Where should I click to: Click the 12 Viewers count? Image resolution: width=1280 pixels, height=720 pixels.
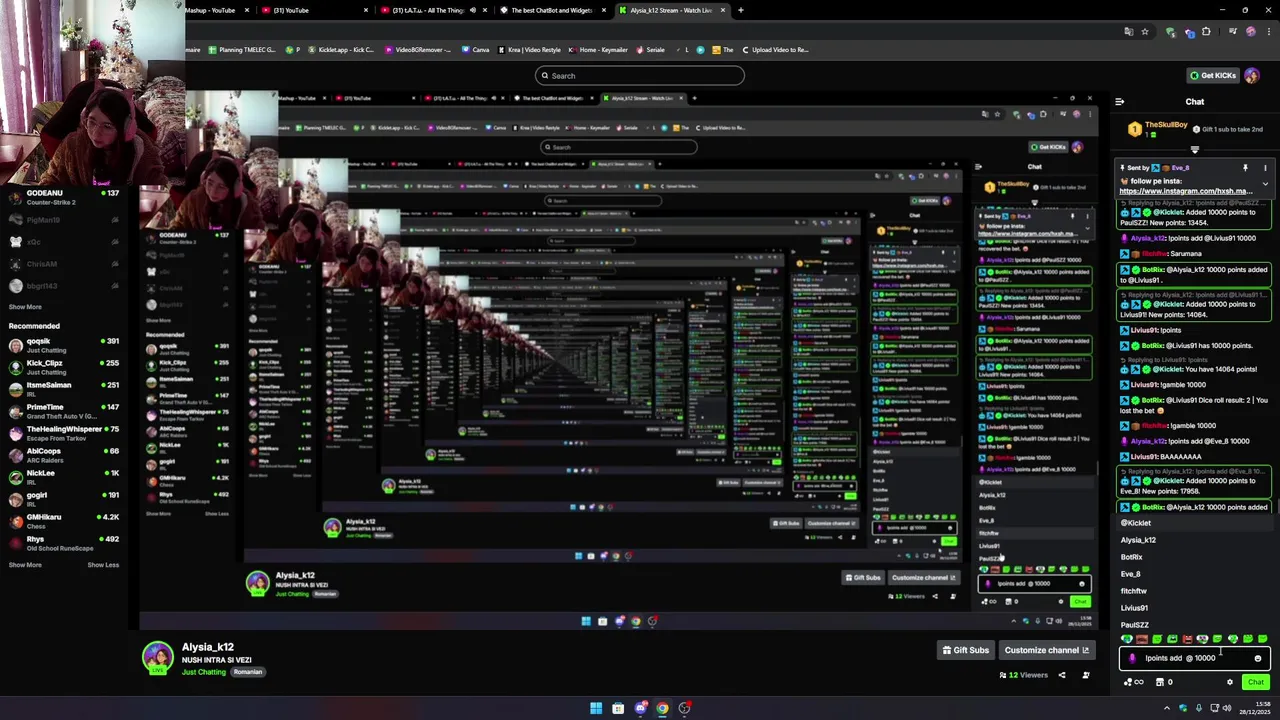[1023, 675]
